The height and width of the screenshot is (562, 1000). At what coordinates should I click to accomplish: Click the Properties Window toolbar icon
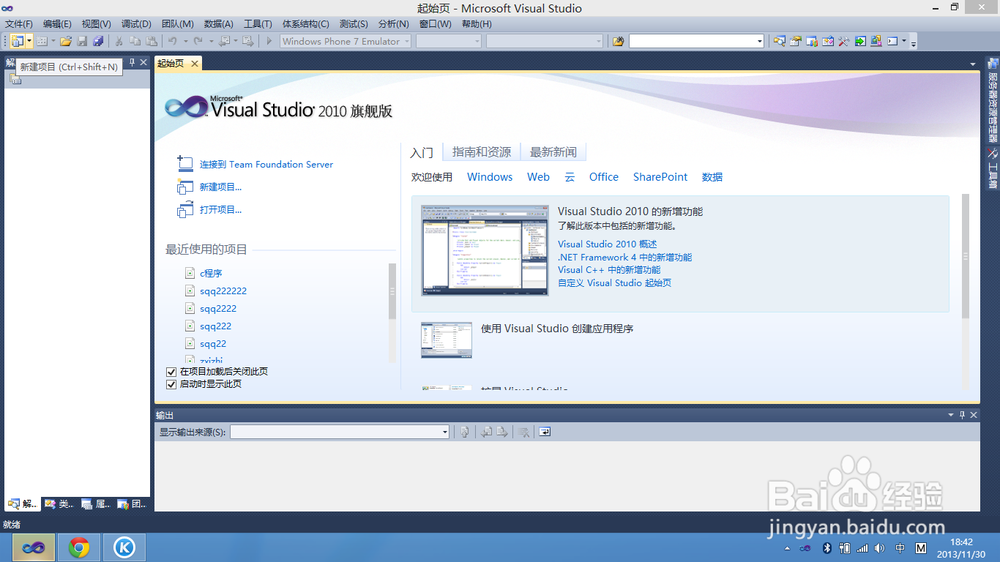pos(795,41)
